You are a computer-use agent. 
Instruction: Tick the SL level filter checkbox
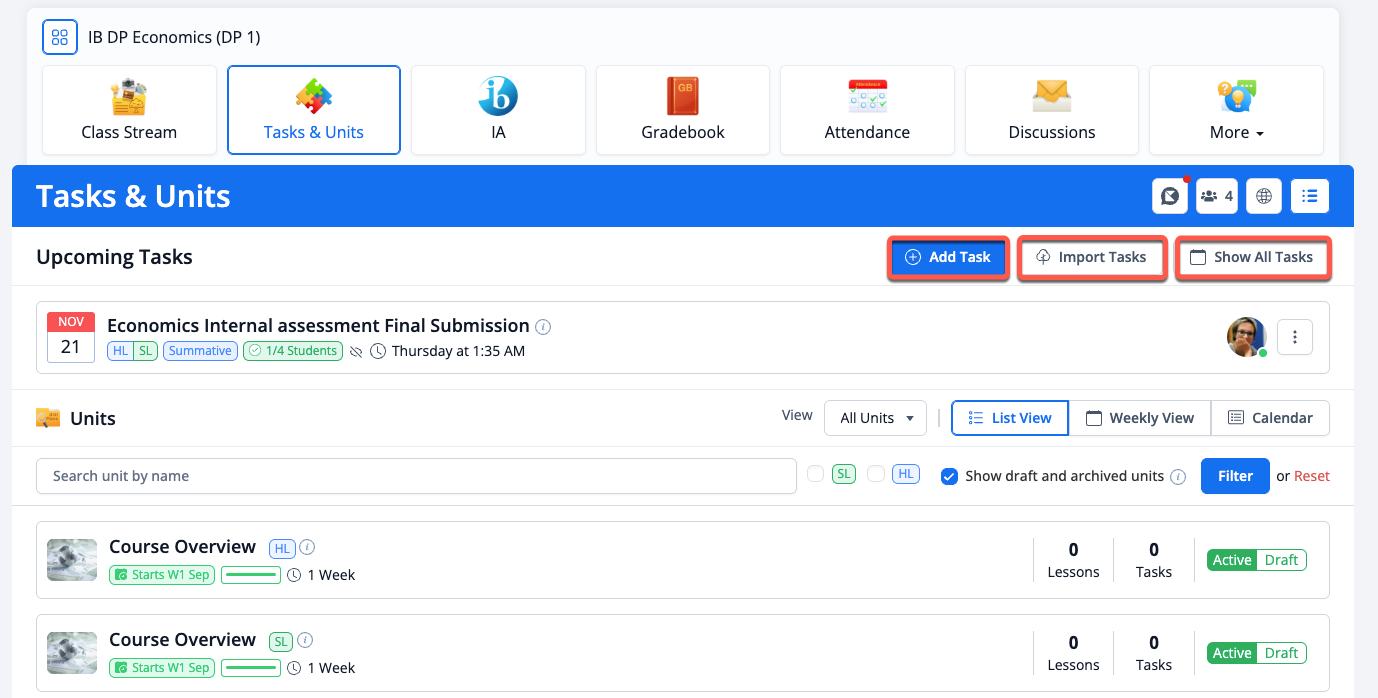815,474
